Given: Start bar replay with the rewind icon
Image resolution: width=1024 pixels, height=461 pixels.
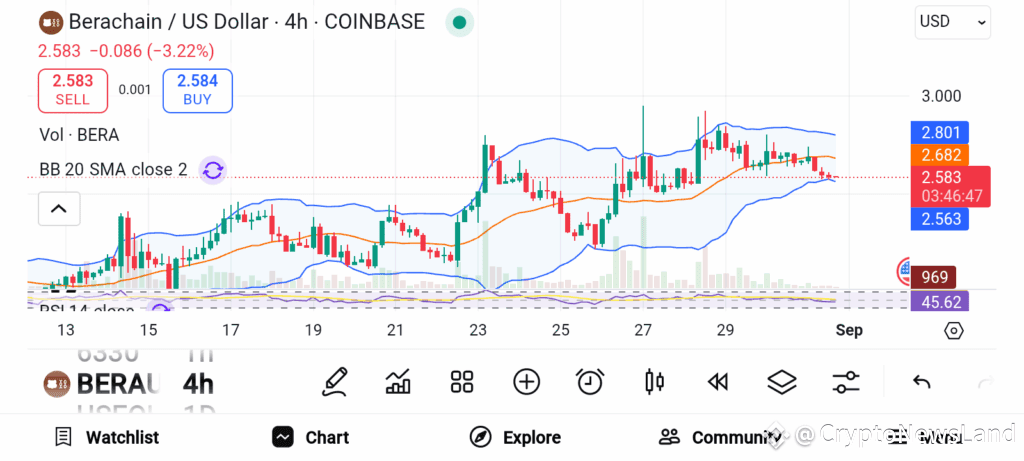Looking at the screenshot, I should pos(718,382).
